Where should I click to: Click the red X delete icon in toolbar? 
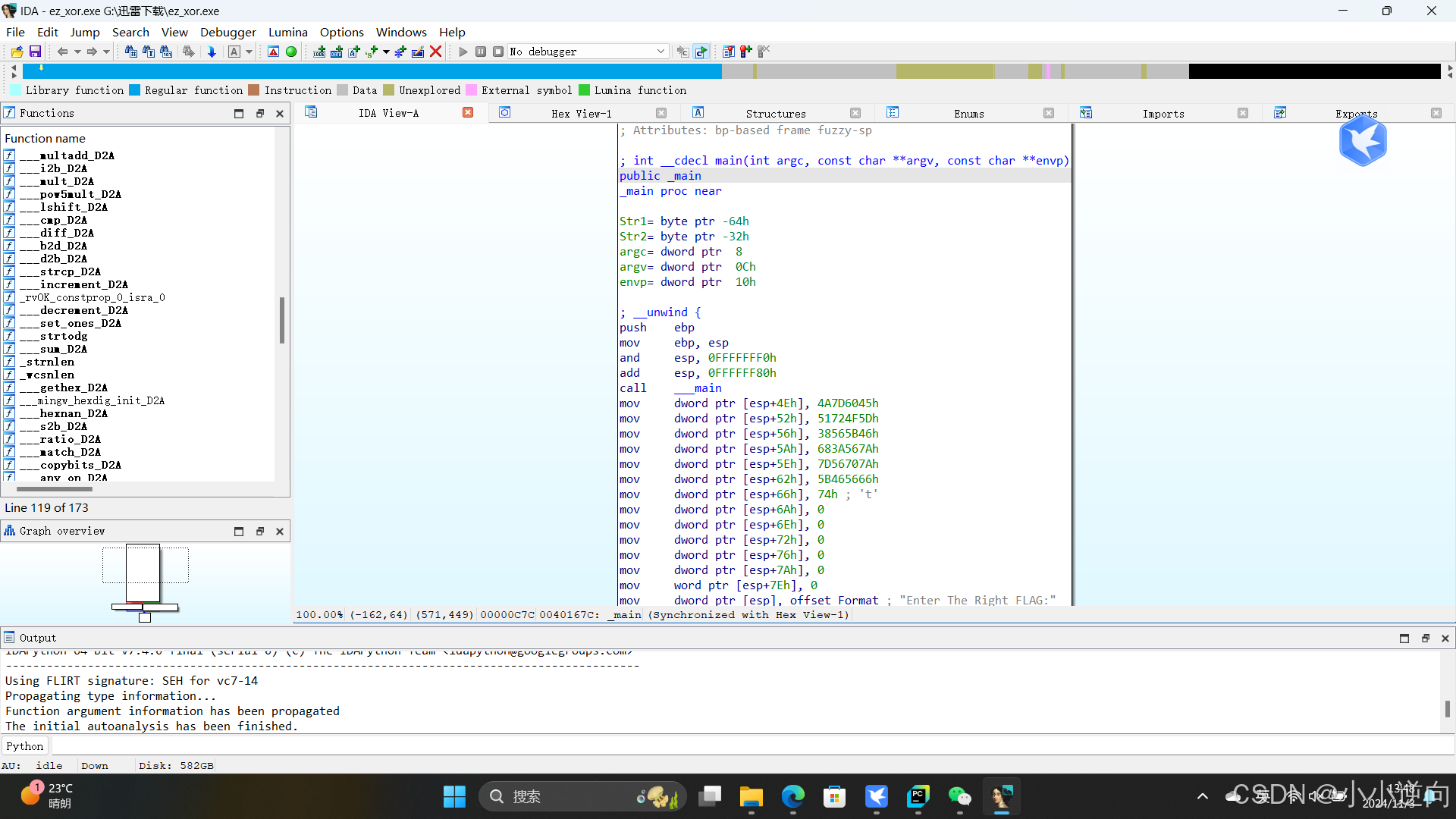(x=435, y=52)
